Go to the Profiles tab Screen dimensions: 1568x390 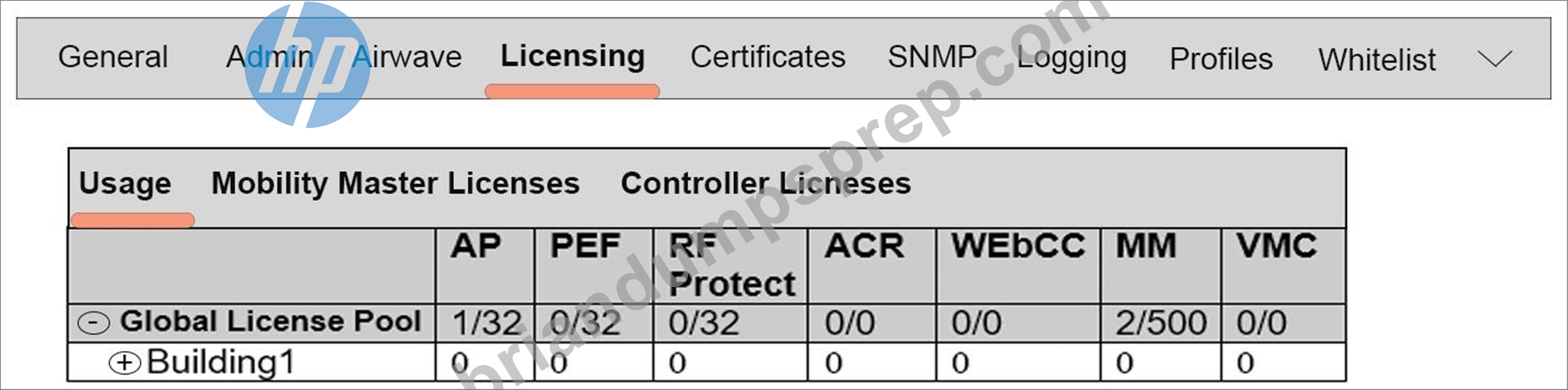click(1221, 59)
